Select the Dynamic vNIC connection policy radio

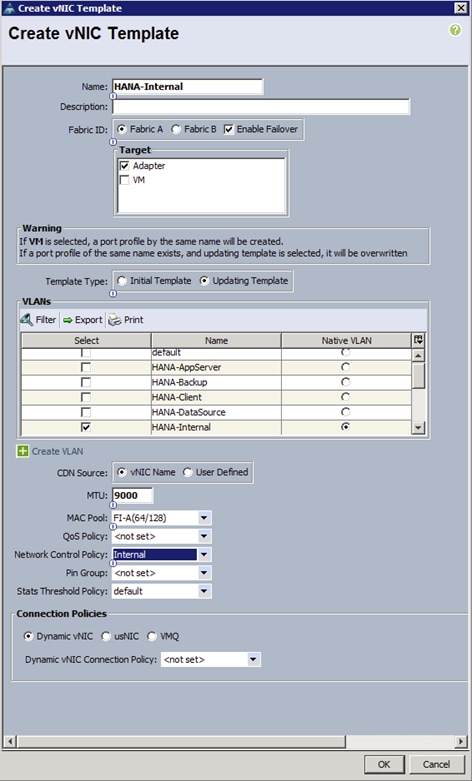[28, 637]
